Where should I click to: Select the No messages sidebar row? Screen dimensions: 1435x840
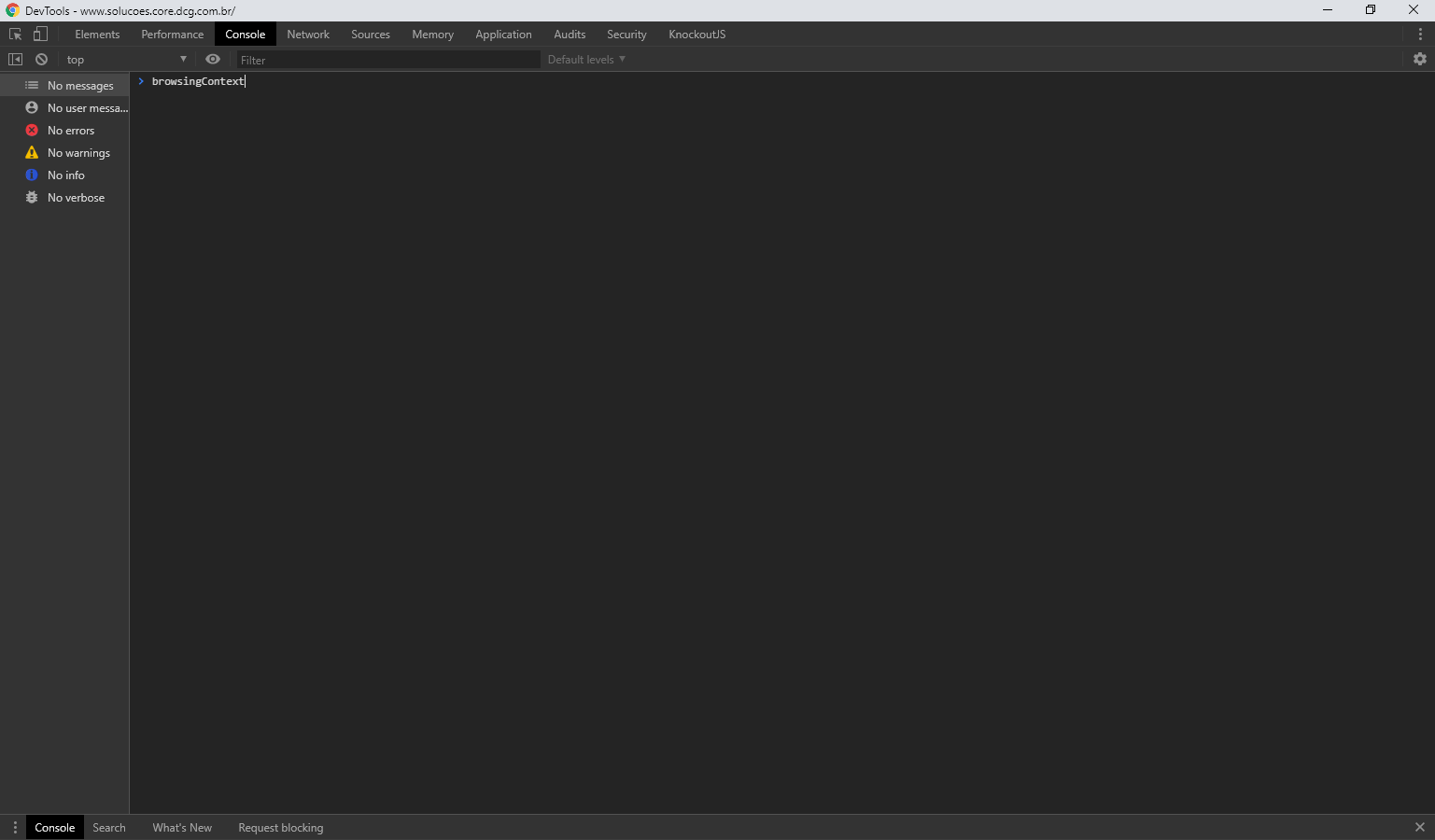(64, 86)
